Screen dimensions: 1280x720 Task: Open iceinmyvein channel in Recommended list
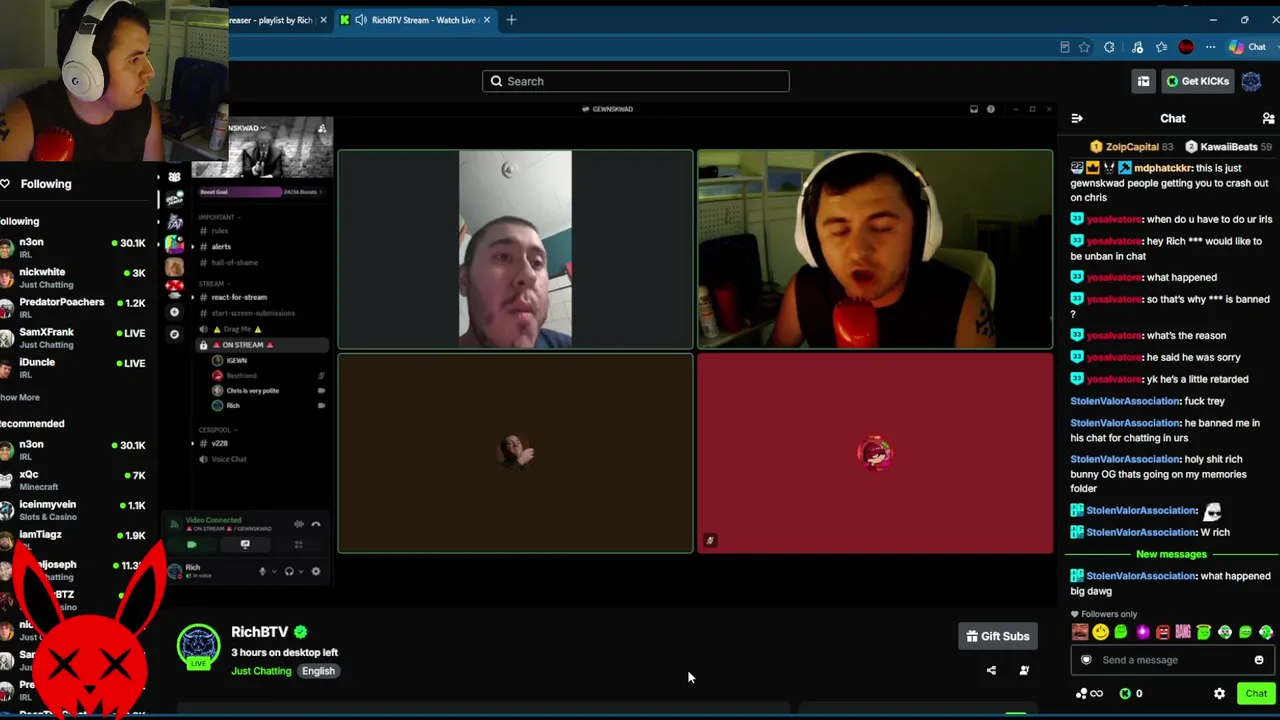point(73,510)
